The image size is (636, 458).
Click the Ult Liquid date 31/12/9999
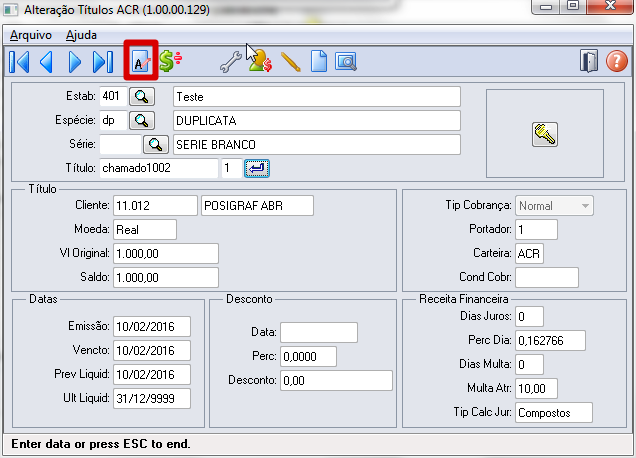pyautogui.click(x=152, y=398)
